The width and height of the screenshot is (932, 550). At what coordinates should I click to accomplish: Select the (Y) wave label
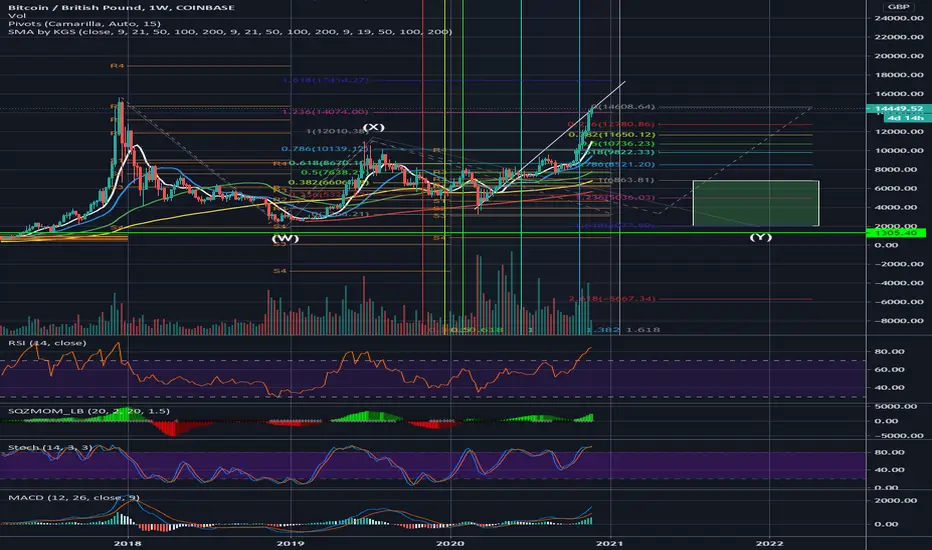tap(760, 237)
